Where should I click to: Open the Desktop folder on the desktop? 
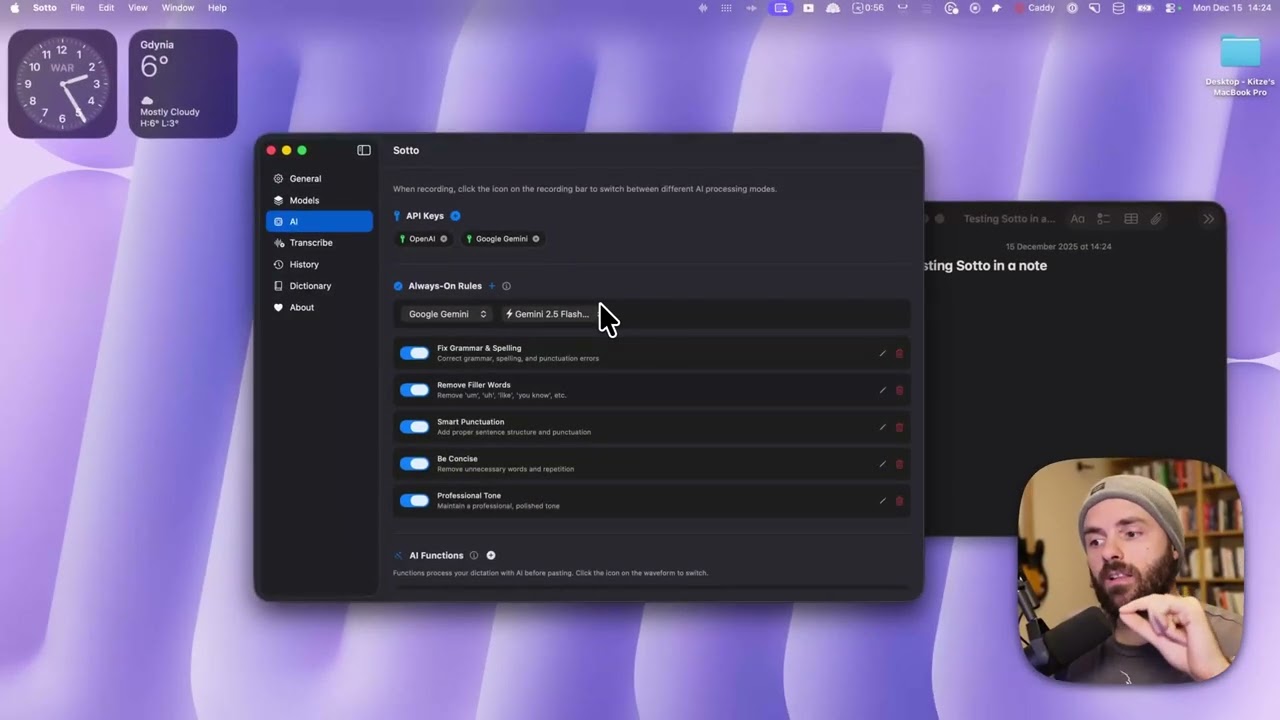coord(1240,66)
